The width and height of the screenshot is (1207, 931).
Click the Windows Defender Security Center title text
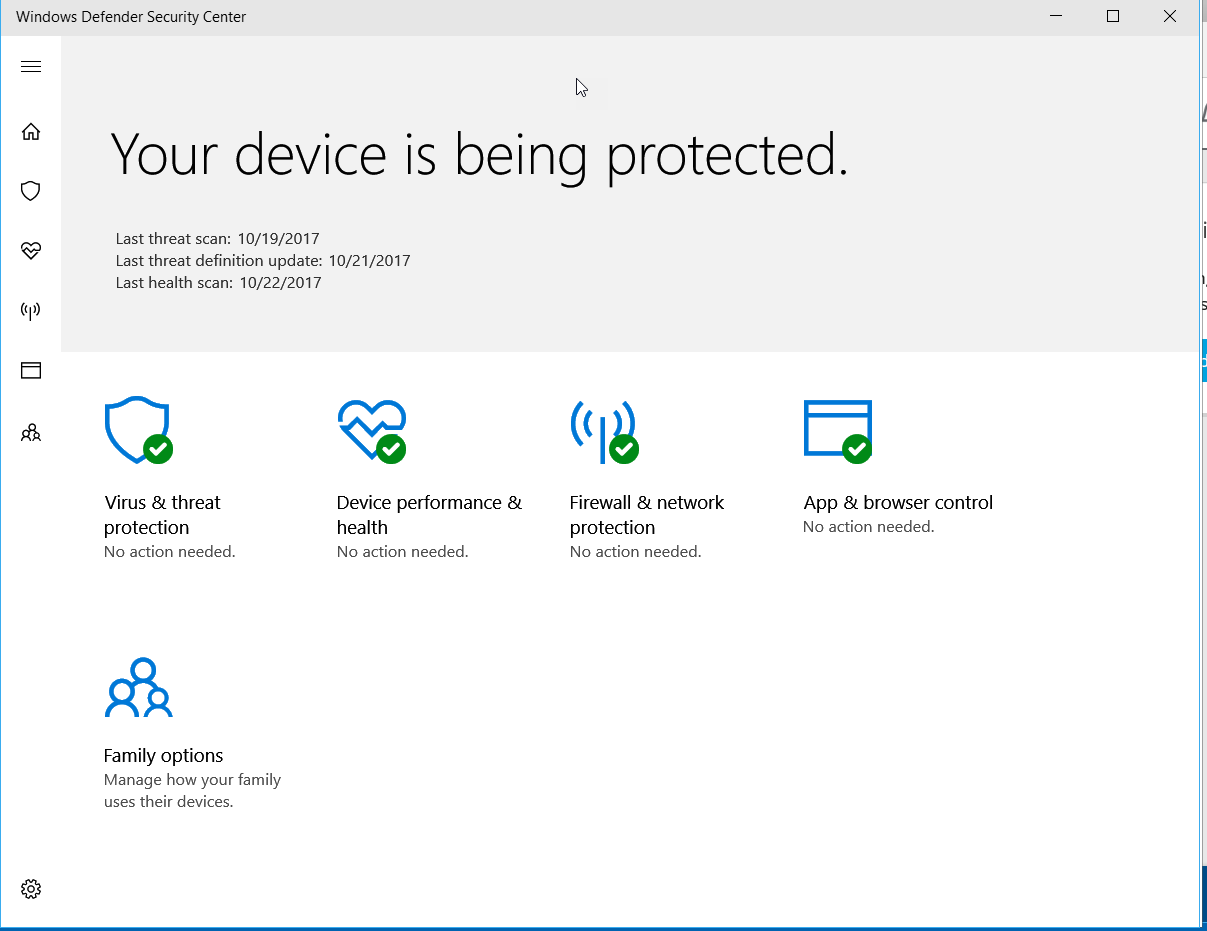(x=131, y=17)
